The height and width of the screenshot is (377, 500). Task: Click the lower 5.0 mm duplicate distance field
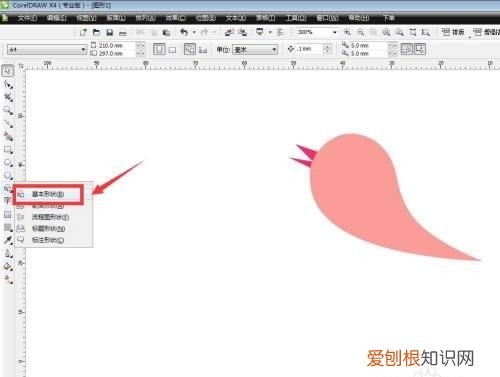[369, 53]
